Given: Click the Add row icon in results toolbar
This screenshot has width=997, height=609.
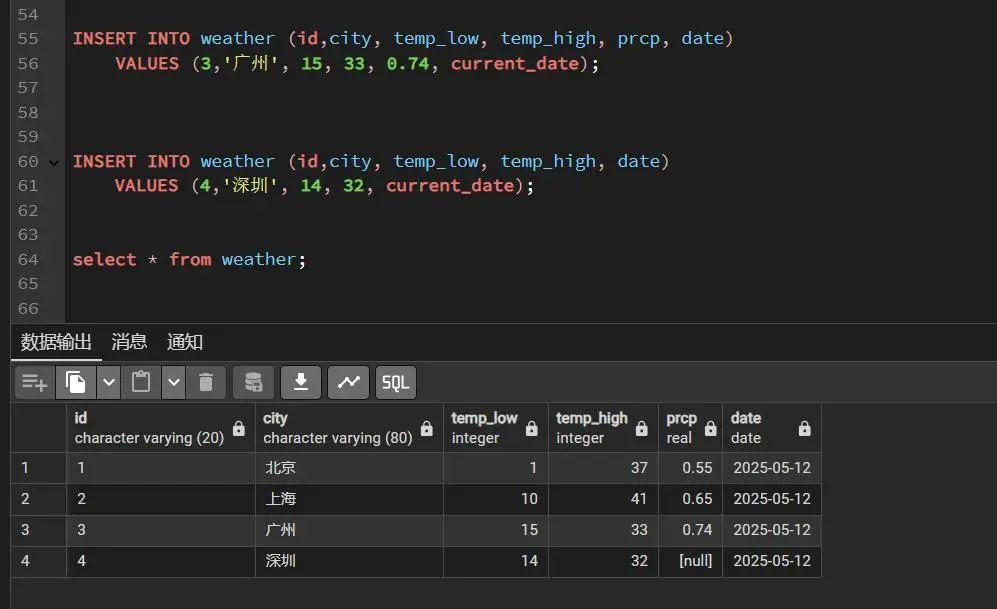Looking at the screenshot, I should tap(34, 382).
